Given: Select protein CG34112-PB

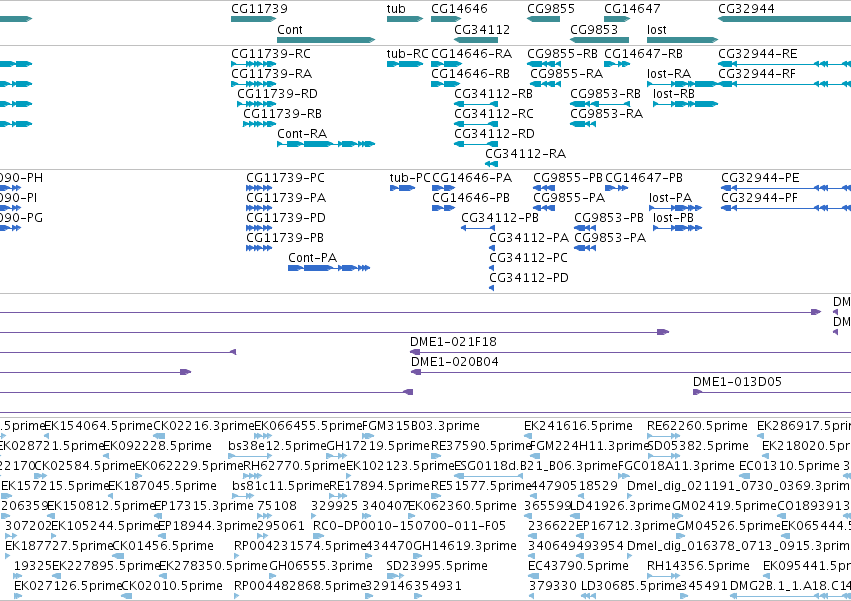Looking at the screenshot, I should [x=478, y=228].
